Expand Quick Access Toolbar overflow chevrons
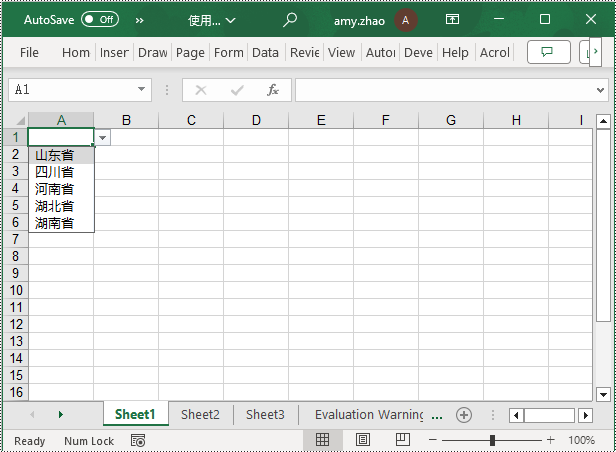Viewport: 616px width, 452px height. tap(139, 20)
